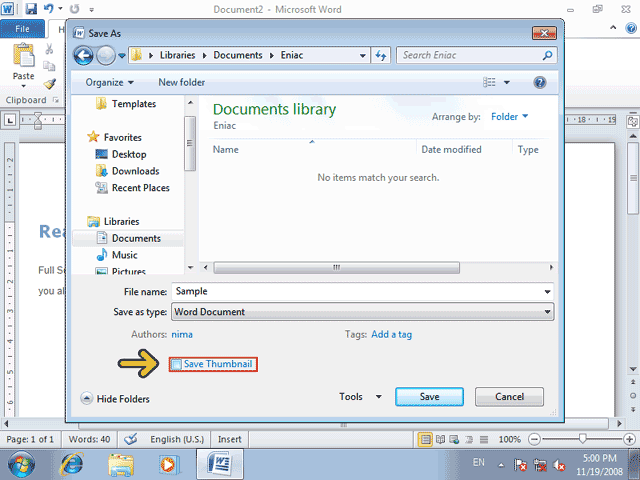640x480 pixels.
Task: Open the address bar previous locations dropdown
Action: pyautogui.click(x=362, y=56)
